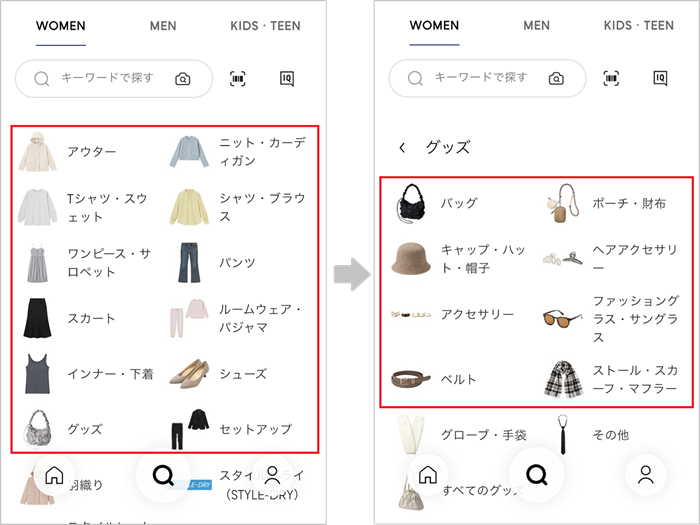Select WOMEN tab on the right screen

[434, 26]
